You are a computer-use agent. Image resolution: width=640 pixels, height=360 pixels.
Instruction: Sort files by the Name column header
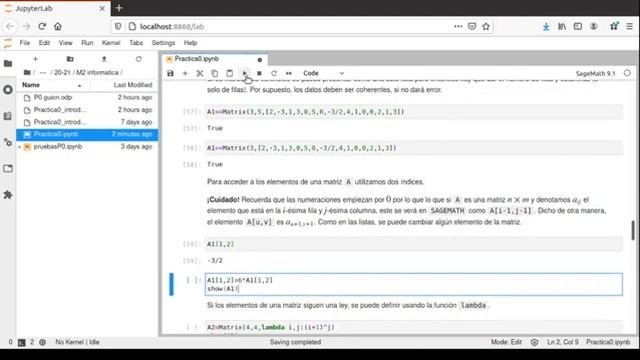[x=53, y=85]
